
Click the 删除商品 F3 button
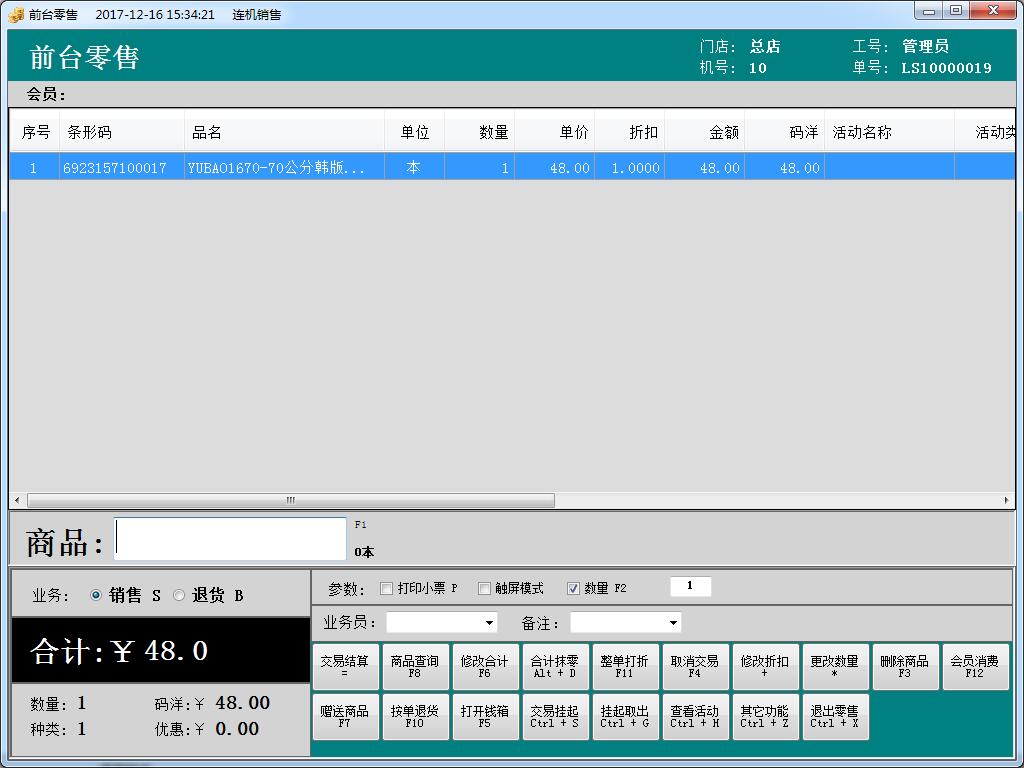tap(905, 667)
